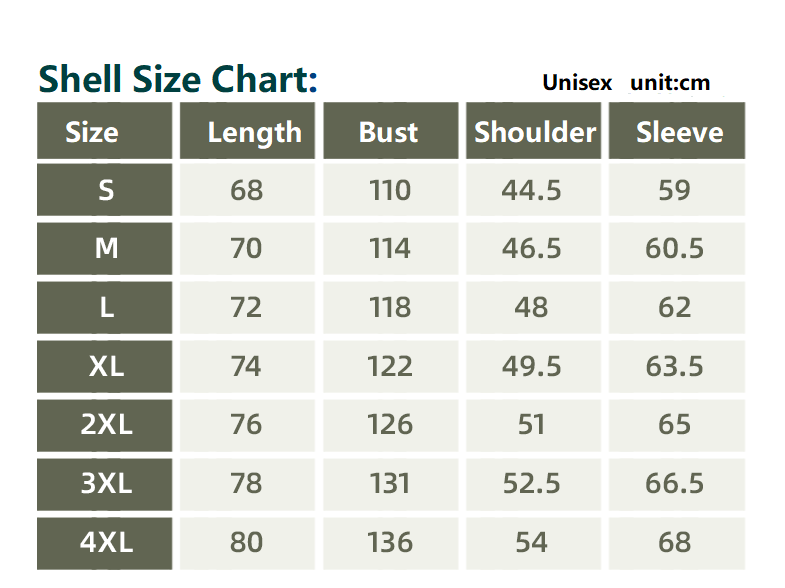Select the 3XL size row label
Screen dimensions: 785x588
pyautogui.click(x=106, y=483)
